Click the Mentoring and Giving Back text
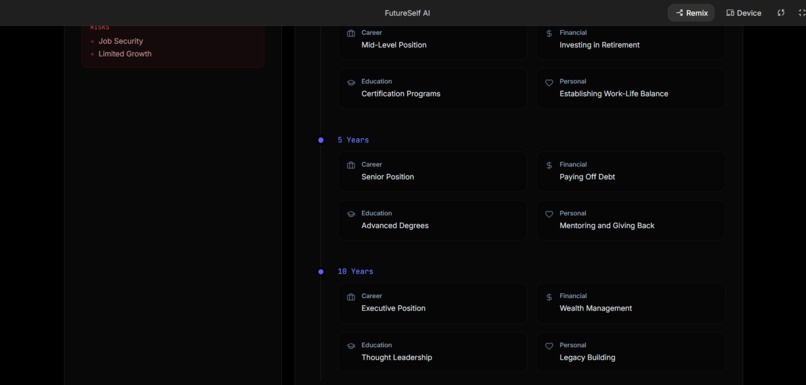Viewport: 806px width, 385px height. (607, 226)
